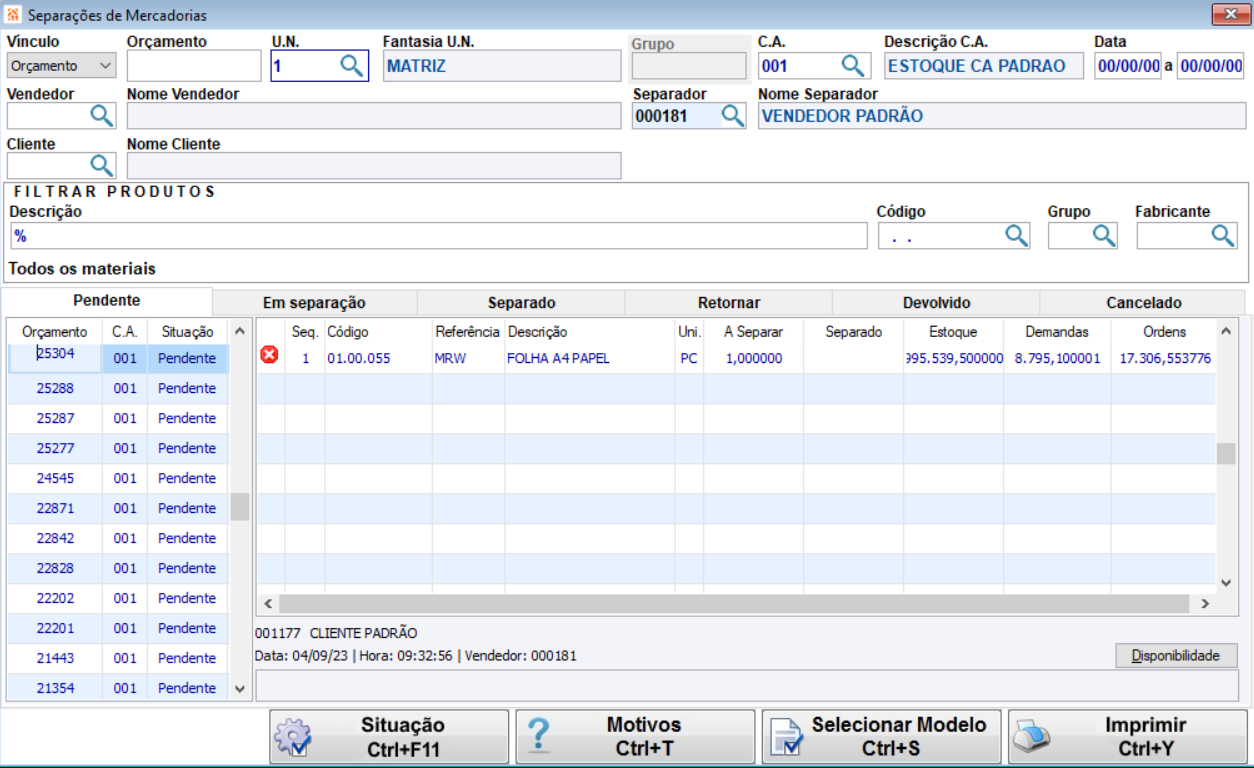Click the product grid horizontal scrollbar thumb
This screenshot has width=1254, height=768.
(x=735, y=604)
